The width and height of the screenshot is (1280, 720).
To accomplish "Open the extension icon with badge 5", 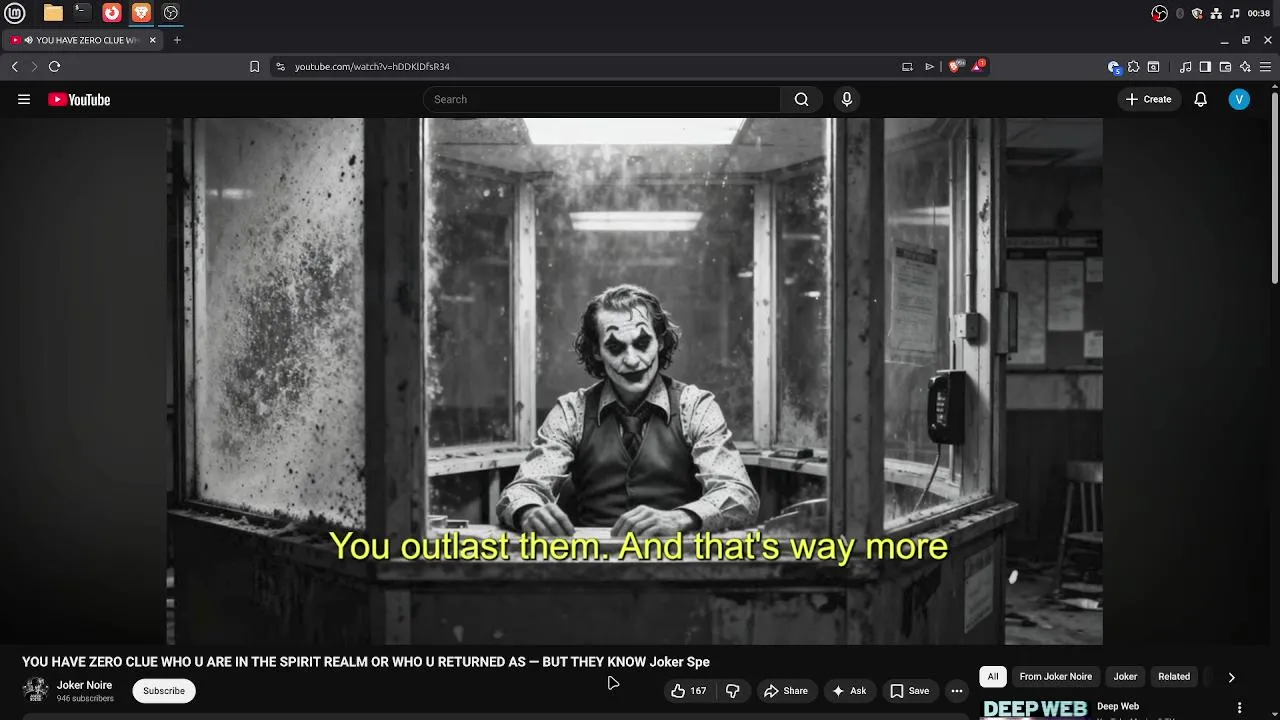I will [1114, 67].
